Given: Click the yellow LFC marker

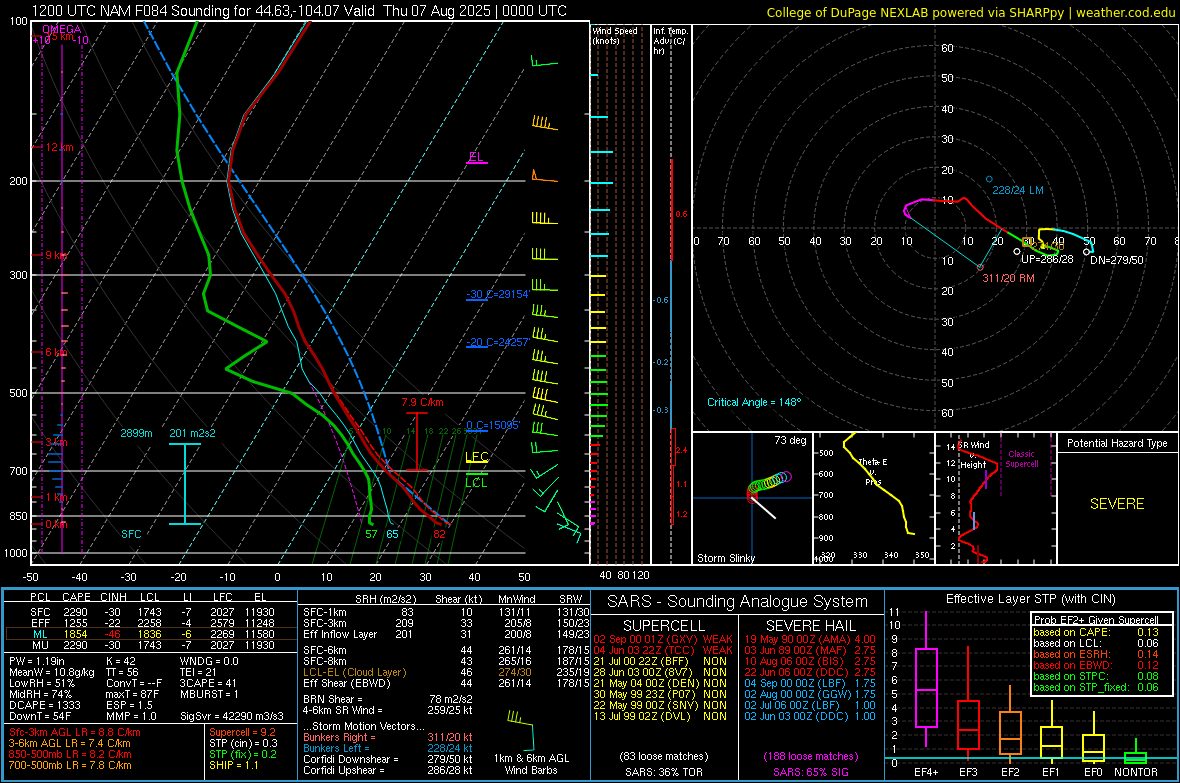Looking at the screenshot, I should click(x=476, y=456).
